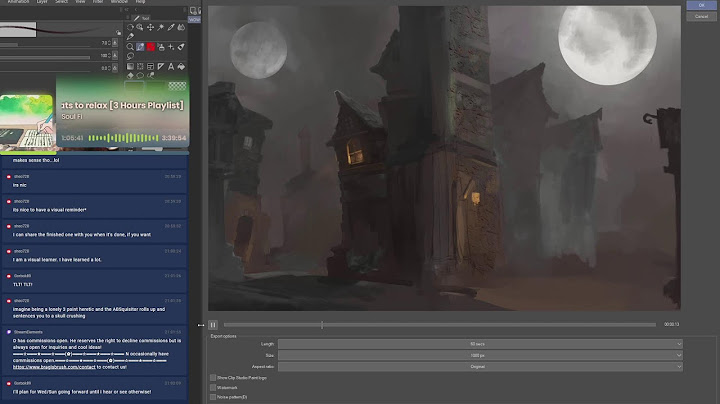The image size is (720, 404).
Task: Open the Filter menu
Action: (x=98, y=2)
